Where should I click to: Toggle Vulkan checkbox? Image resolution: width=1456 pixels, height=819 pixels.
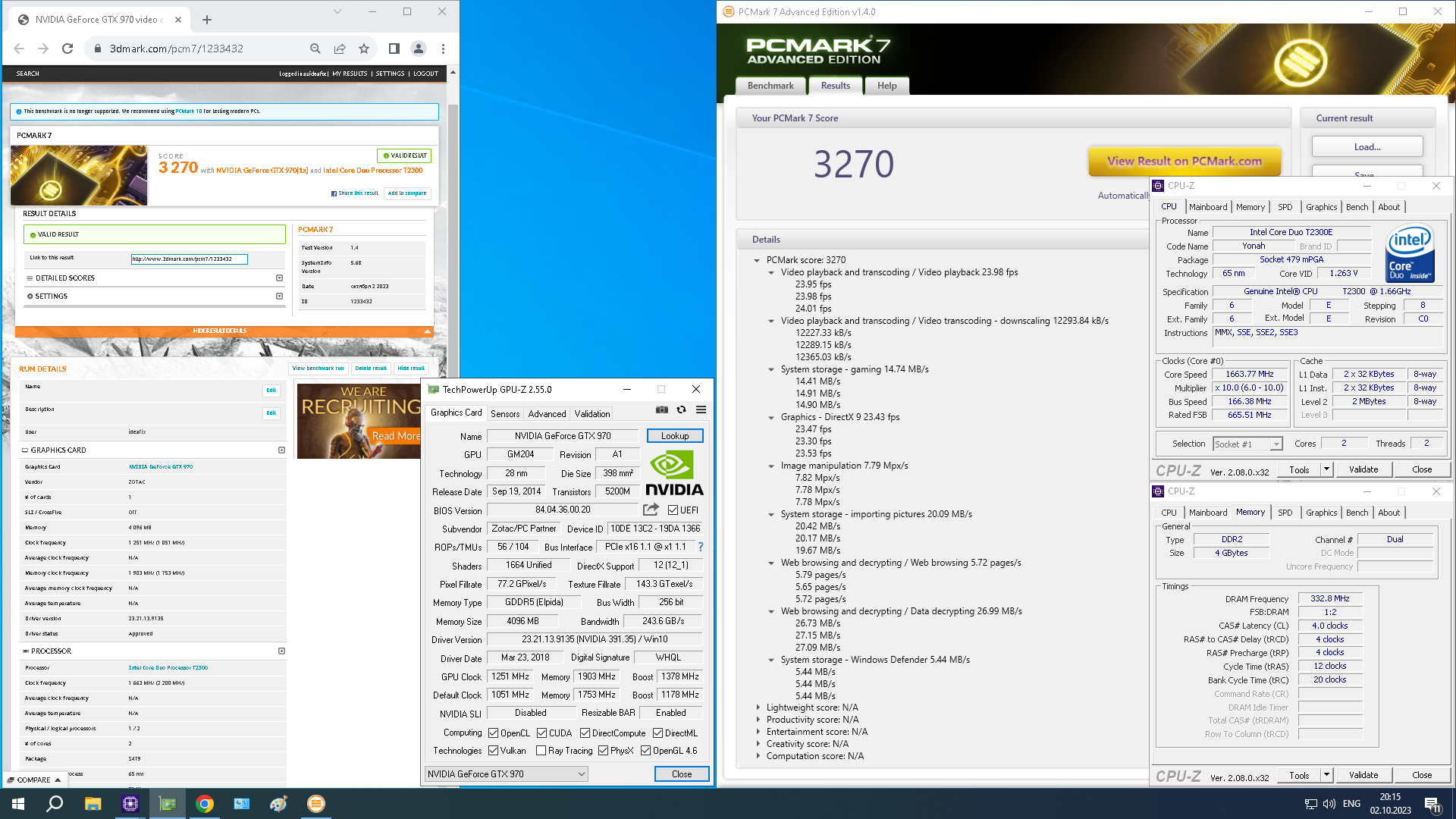(x=494, y=751)
